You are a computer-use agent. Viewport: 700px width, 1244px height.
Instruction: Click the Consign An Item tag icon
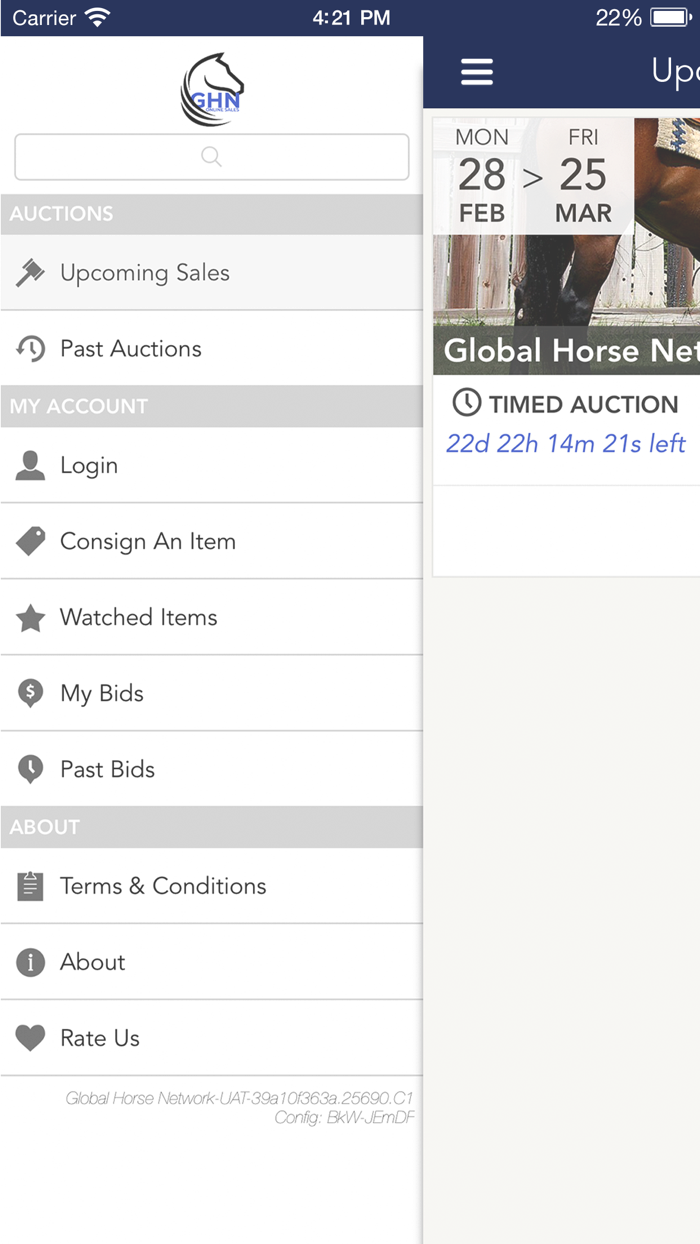(30, 540)
